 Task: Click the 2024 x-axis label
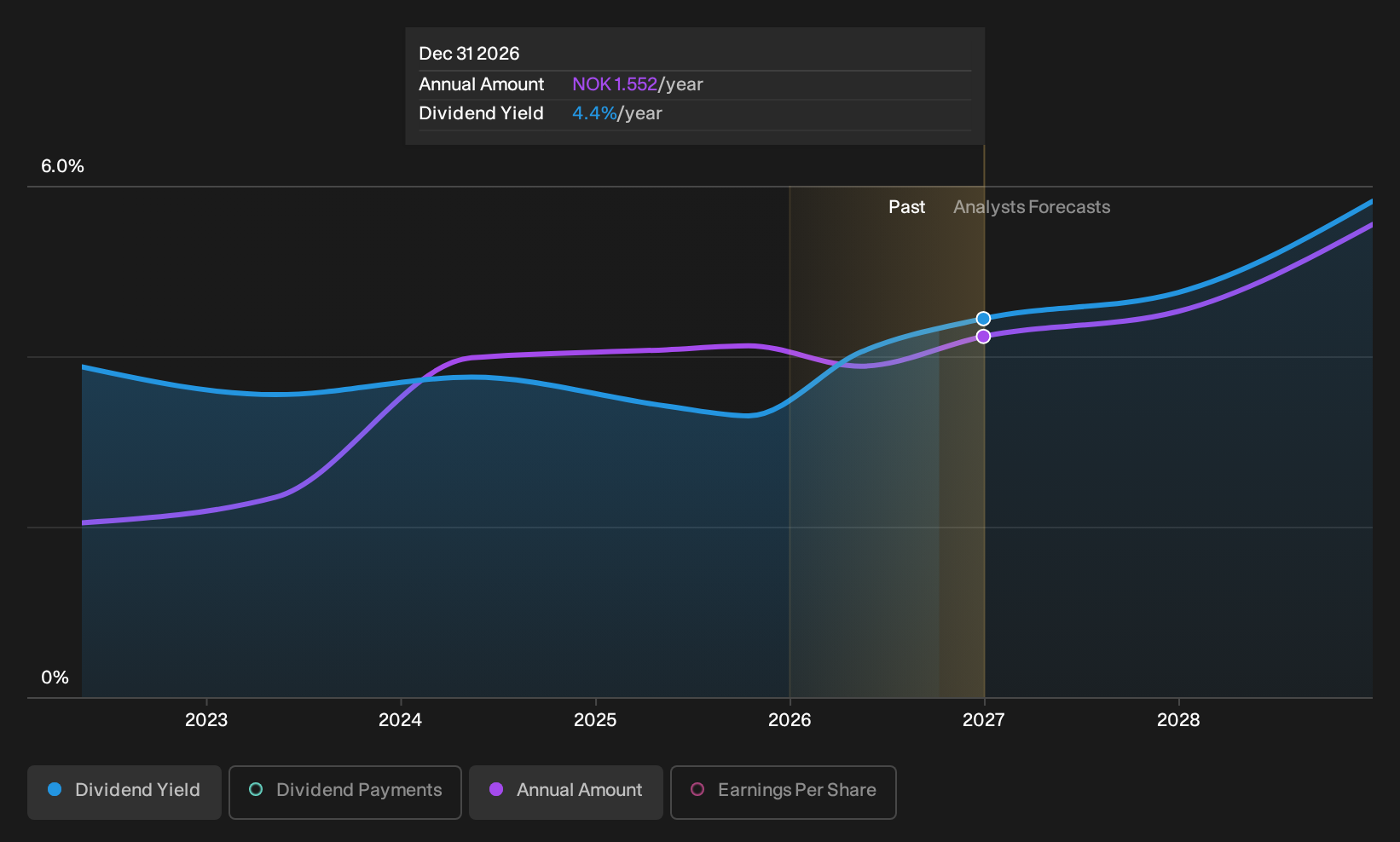point(400,720)
